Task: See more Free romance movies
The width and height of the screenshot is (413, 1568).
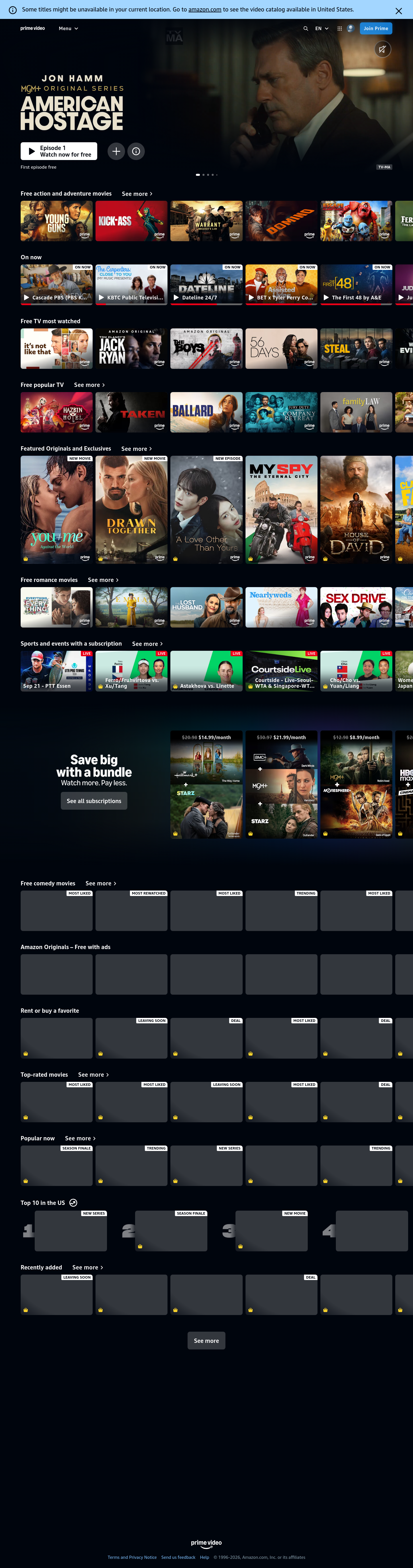Action: point(104,580)
